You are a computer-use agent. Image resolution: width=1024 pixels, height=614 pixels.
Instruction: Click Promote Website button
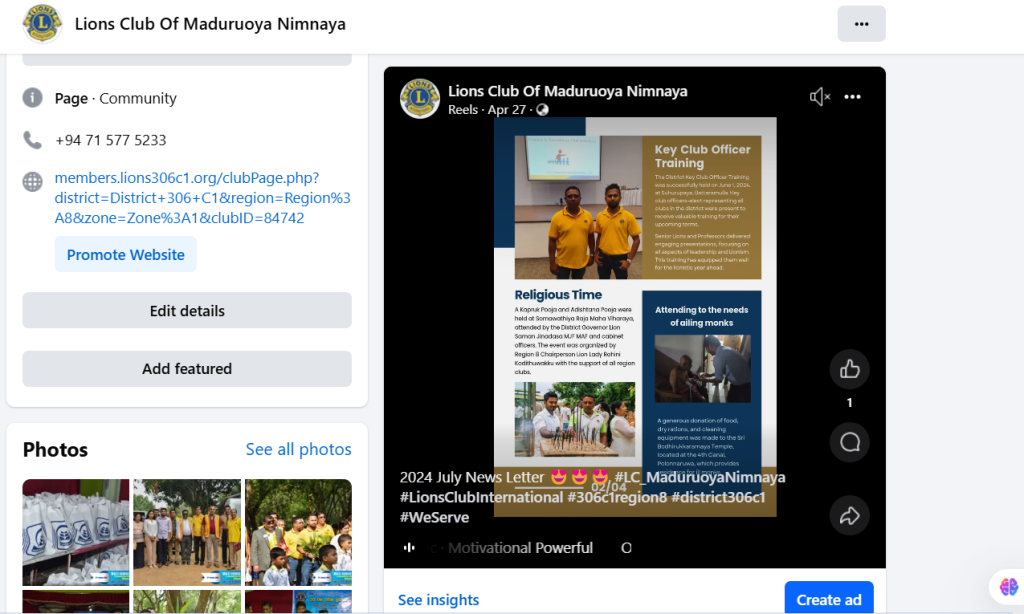125,254
